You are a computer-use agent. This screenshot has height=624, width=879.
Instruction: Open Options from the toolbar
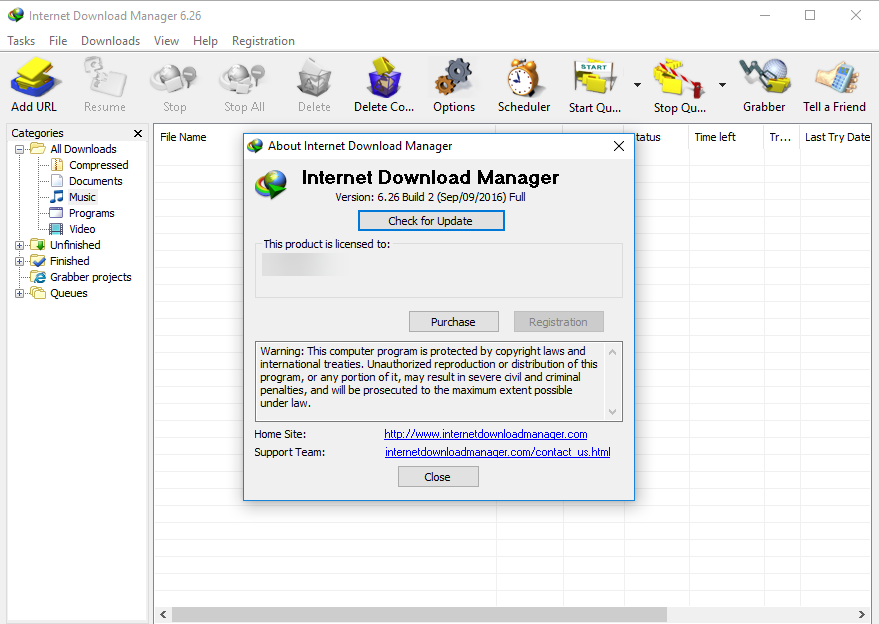[454, 84]
